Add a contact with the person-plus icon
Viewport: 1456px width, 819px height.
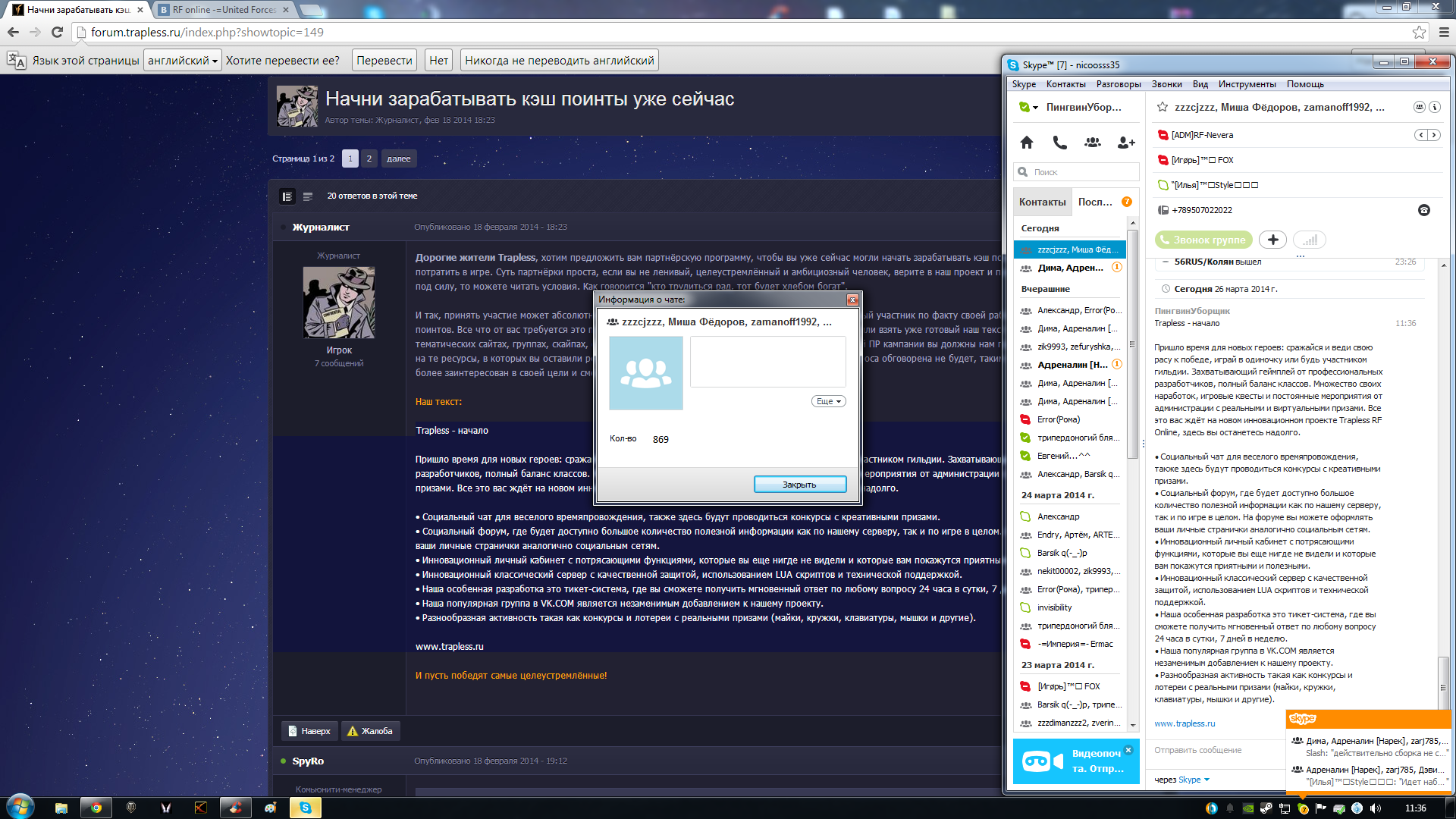[1126, 142]
